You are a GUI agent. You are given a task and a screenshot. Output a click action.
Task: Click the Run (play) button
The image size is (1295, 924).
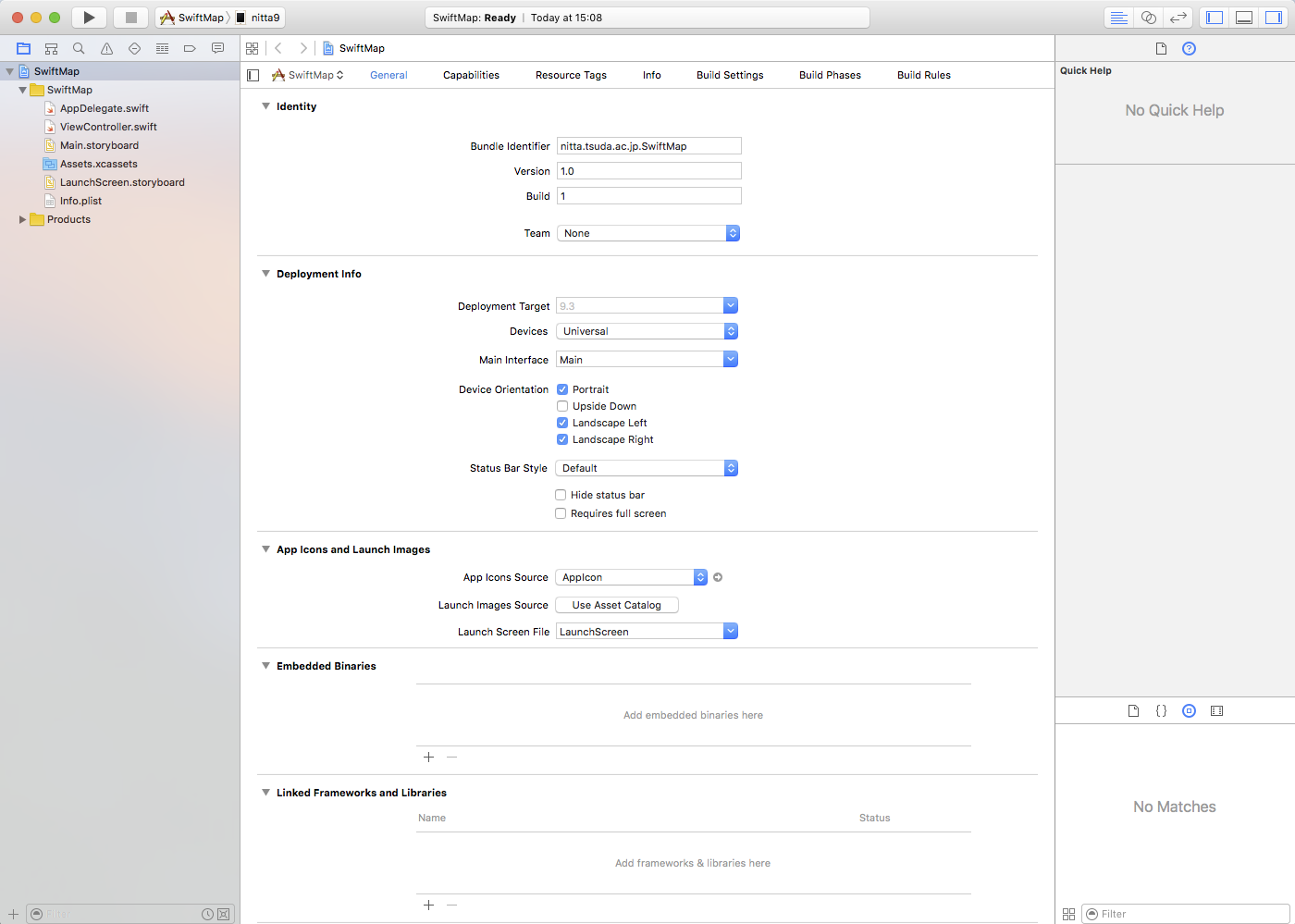coord(89,18)
